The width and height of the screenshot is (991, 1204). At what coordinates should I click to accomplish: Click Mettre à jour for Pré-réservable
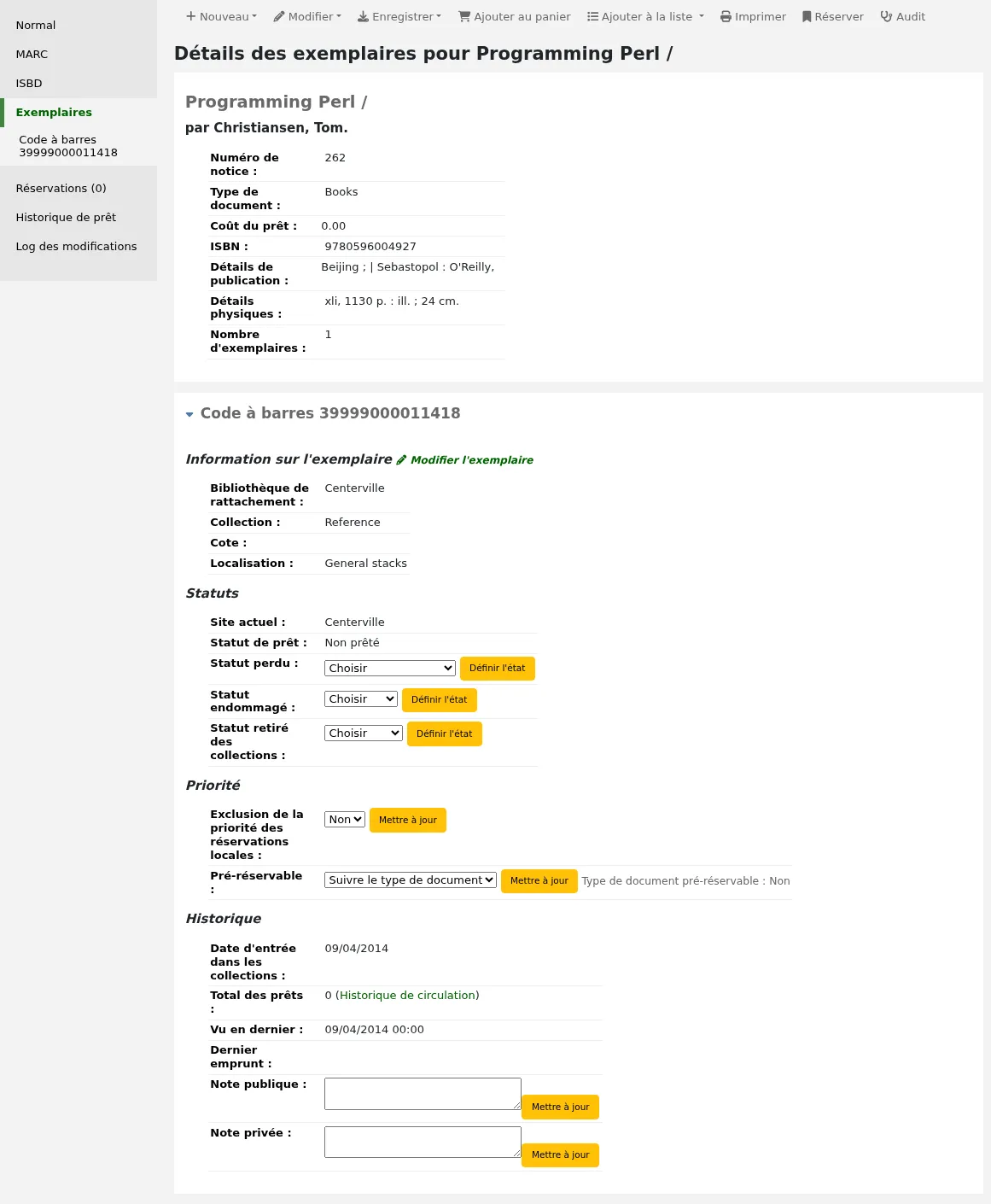(x=539, y=881)
